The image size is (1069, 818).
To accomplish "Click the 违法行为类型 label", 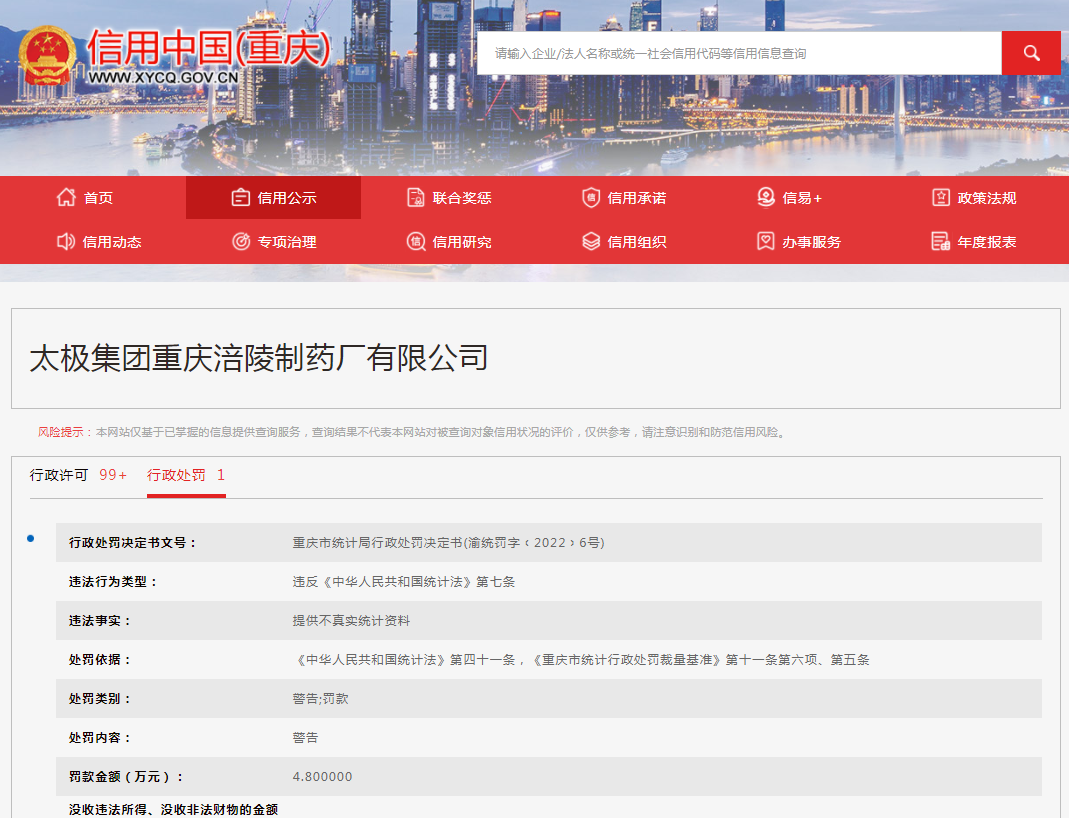I will click(113, 581).
